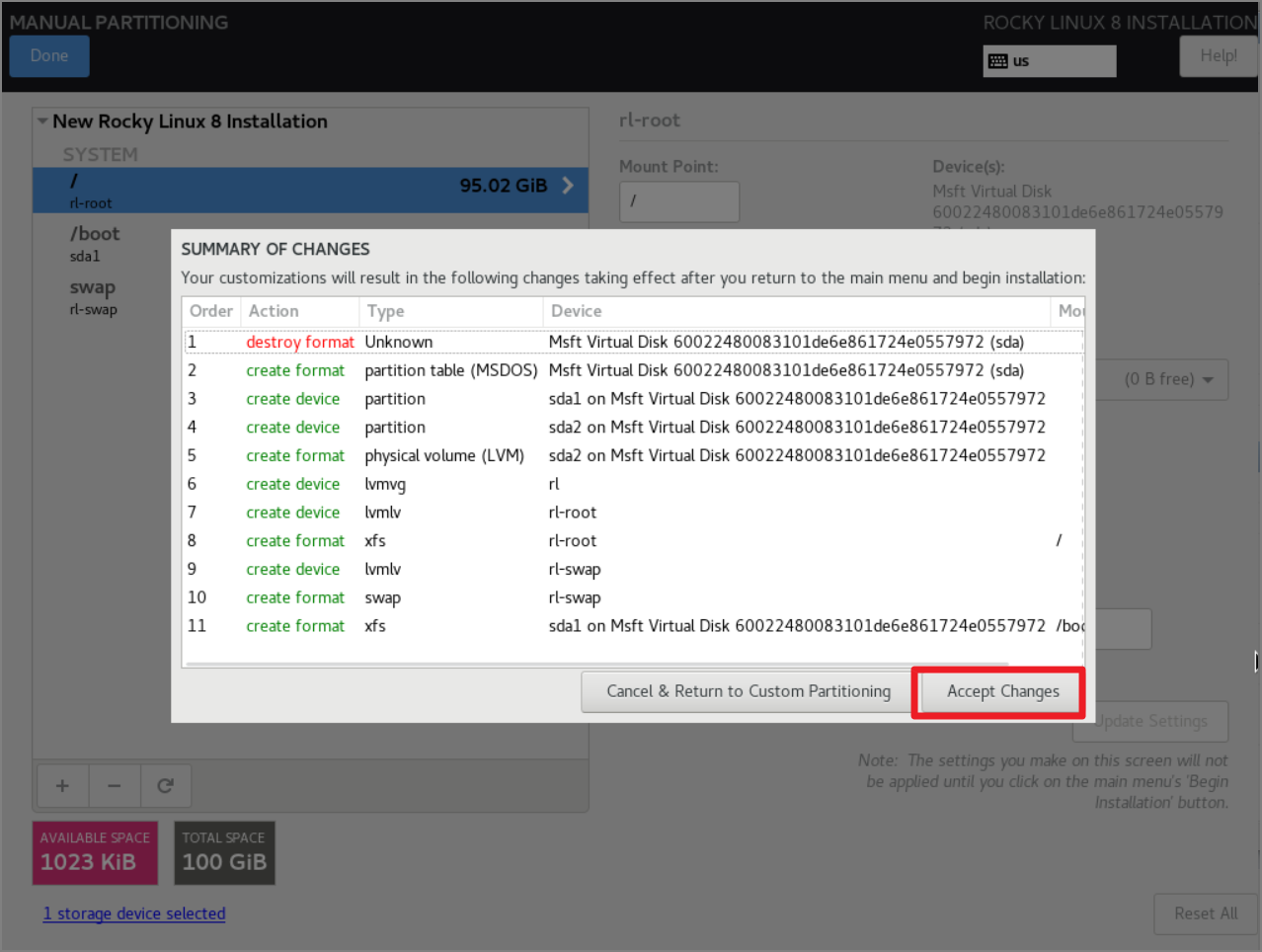The height and width of the screenshot is (952, 1262).
Task: Click the Done button
Action: tap(49, 56)
